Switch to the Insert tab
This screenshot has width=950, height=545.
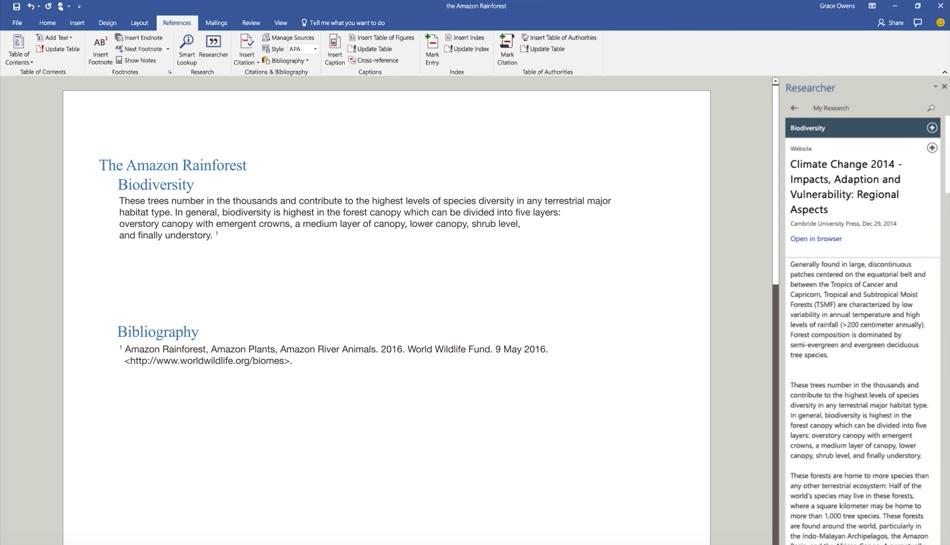tap(77, 23)
